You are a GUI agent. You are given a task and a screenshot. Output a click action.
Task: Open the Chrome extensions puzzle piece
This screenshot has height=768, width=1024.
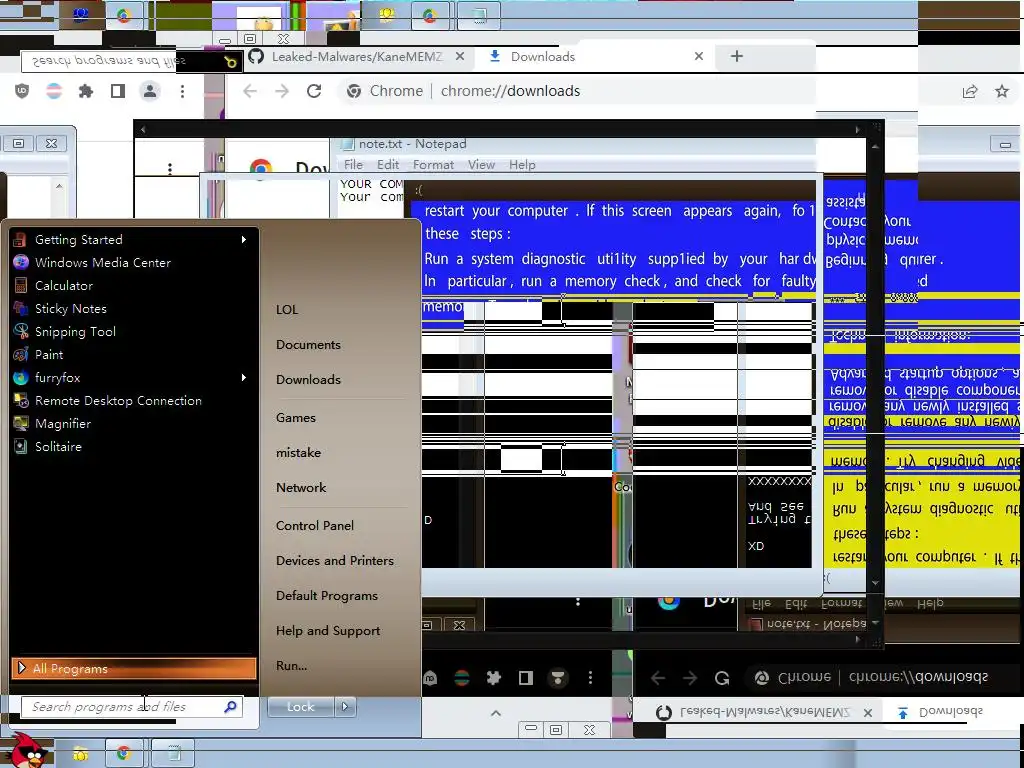pos(86,91)
